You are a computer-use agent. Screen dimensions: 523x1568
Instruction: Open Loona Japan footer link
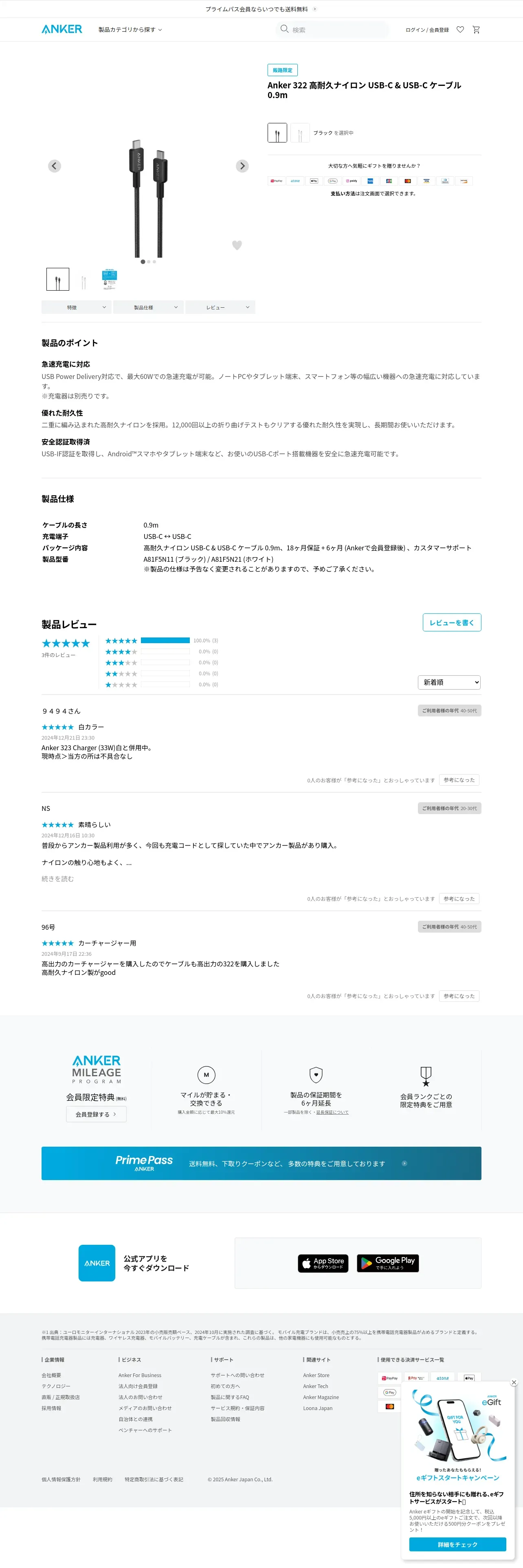coord(318,1408)
